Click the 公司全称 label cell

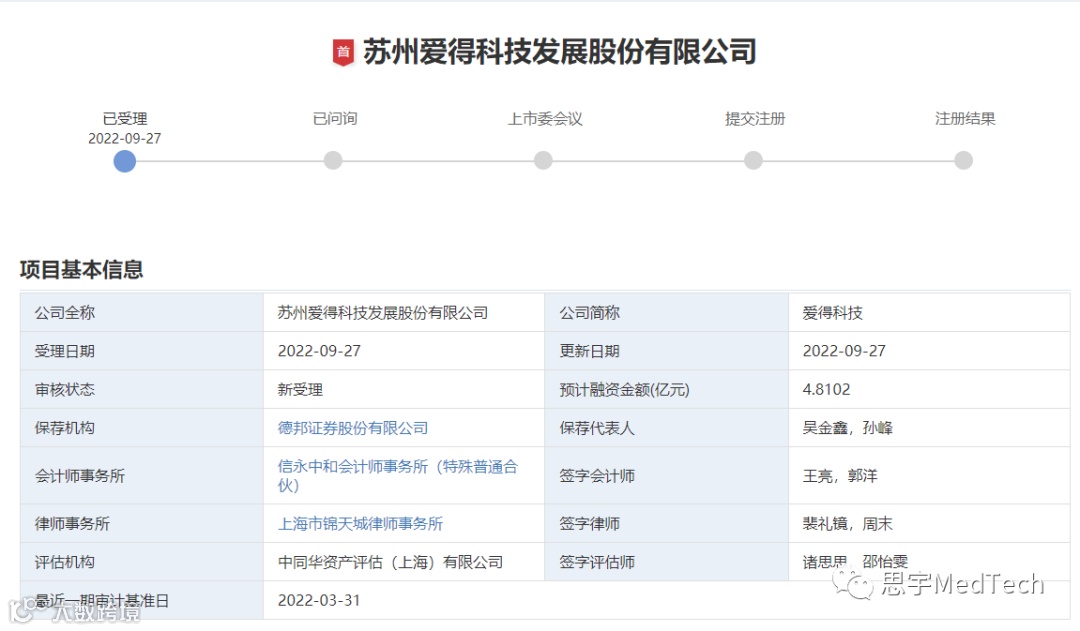point(142,313)
